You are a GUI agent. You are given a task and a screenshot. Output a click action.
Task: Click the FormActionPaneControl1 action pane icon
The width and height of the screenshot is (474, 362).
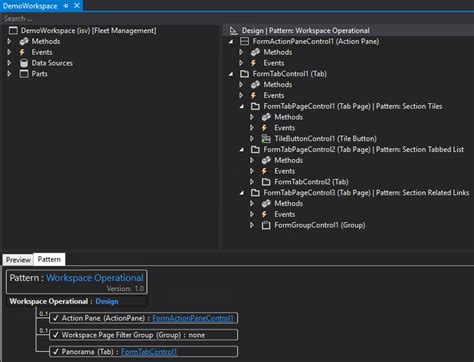click(x=244, y=41)
